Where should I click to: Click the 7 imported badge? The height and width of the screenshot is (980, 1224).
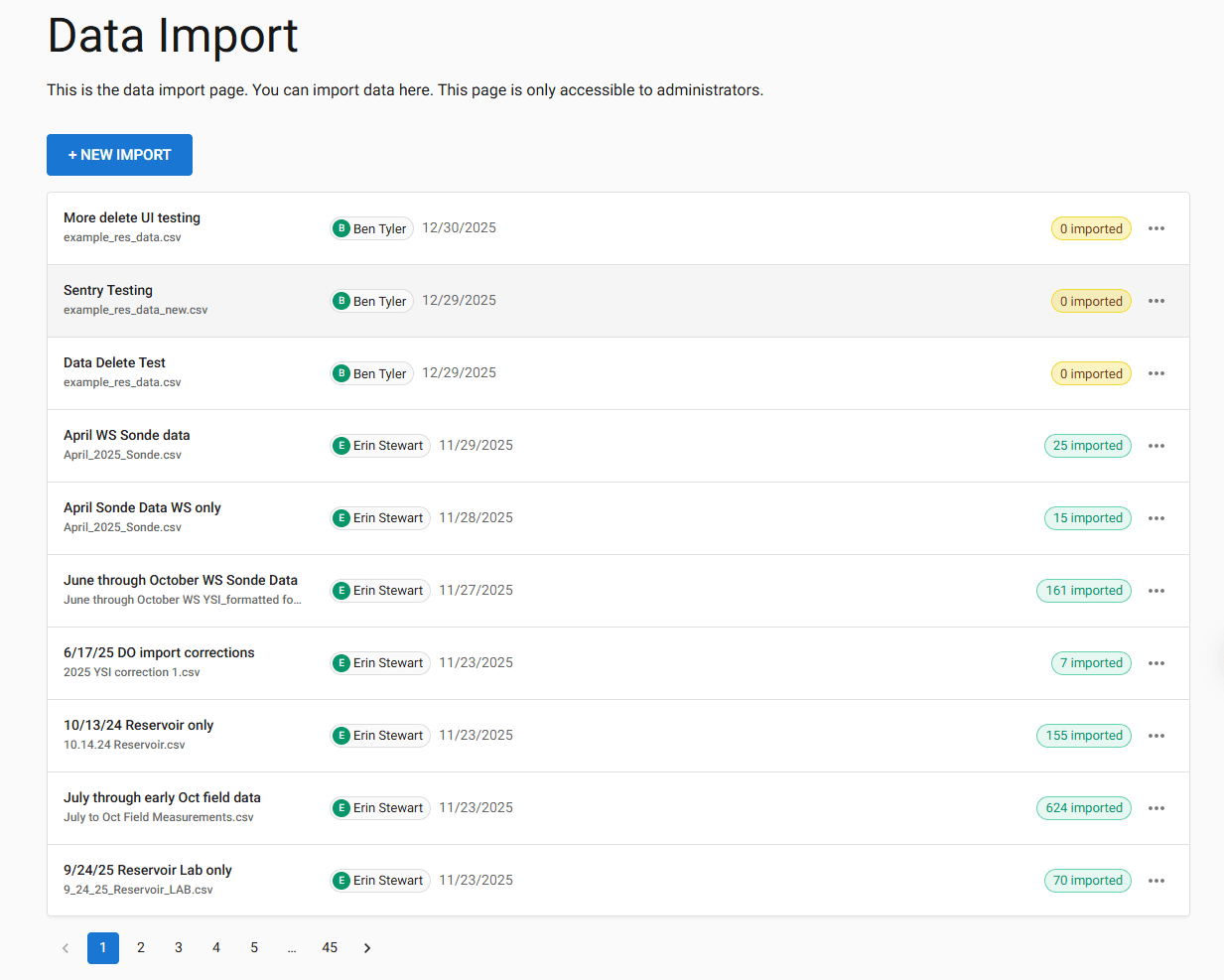1091,663
